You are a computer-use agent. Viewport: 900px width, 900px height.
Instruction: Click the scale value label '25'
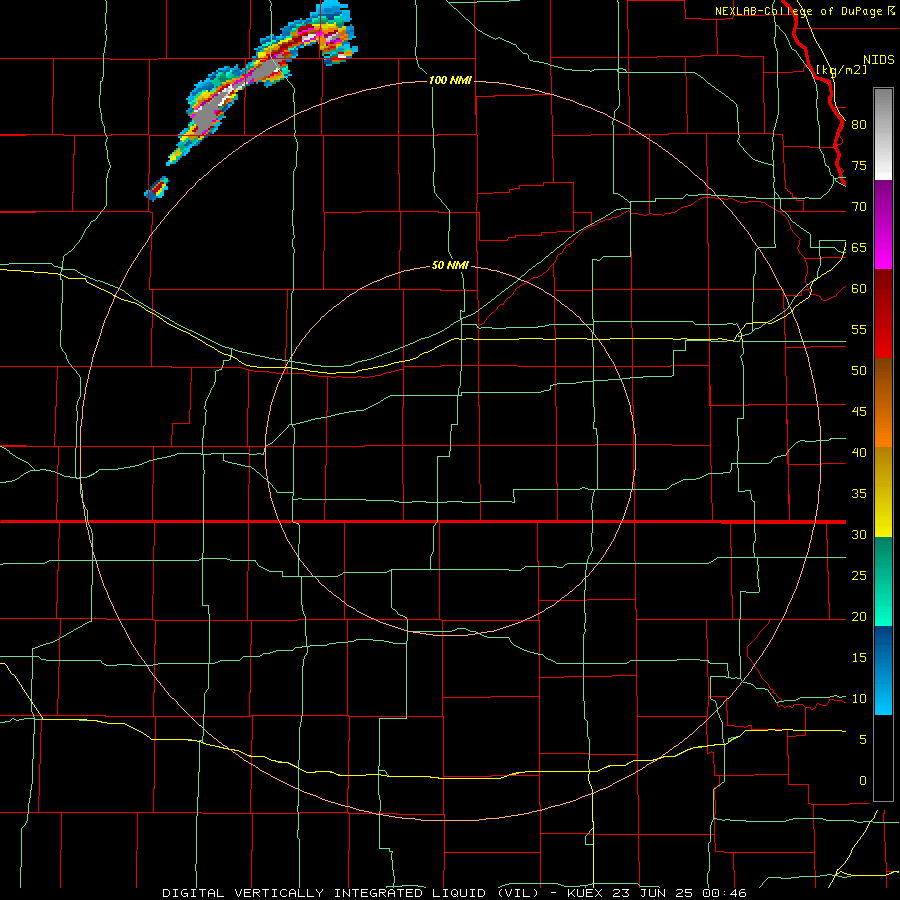[x=859, y=576]
